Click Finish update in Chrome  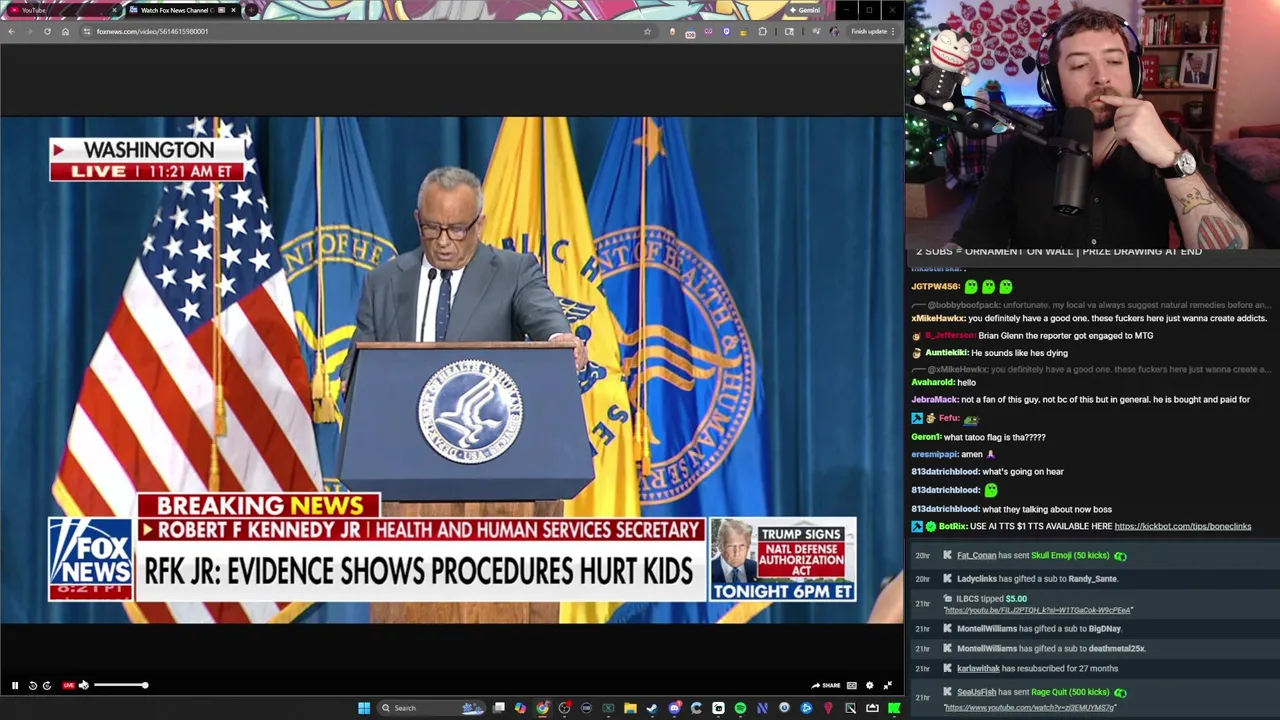(872, 31)
